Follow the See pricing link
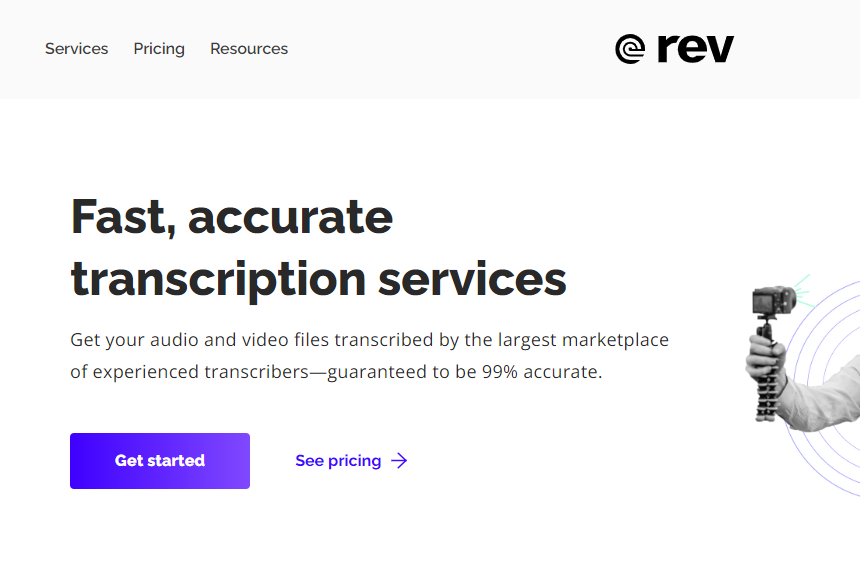860x576 pixels. [338, 461]
